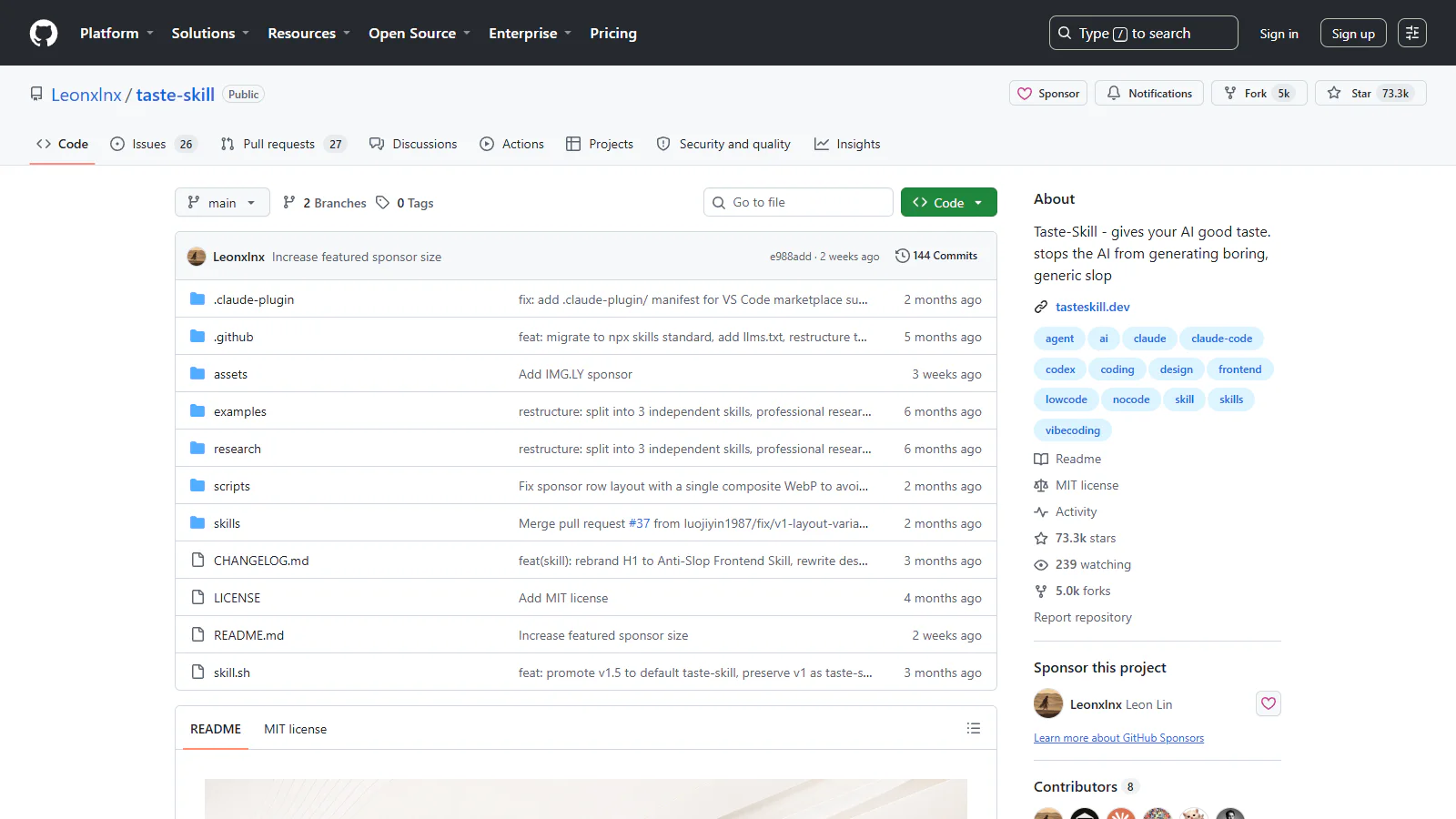Image resolution: width=1456 pixels, height=819 pixels.
Task: Fork the repository
Action: pos(1259,93)
